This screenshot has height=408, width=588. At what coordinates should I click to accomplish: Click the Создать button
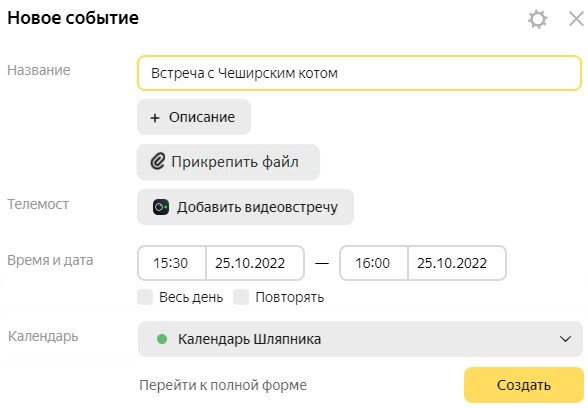click(x=524, y=385)
